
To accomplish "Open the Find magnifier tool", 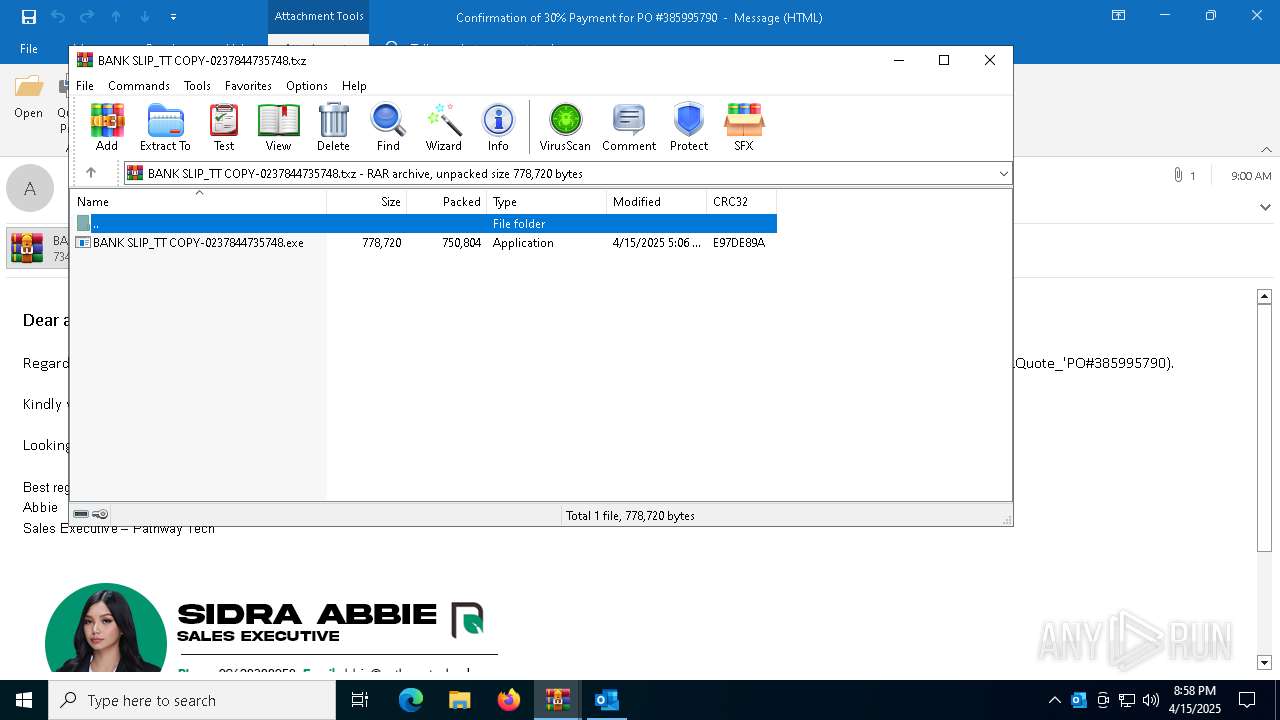I will [388, 127].
